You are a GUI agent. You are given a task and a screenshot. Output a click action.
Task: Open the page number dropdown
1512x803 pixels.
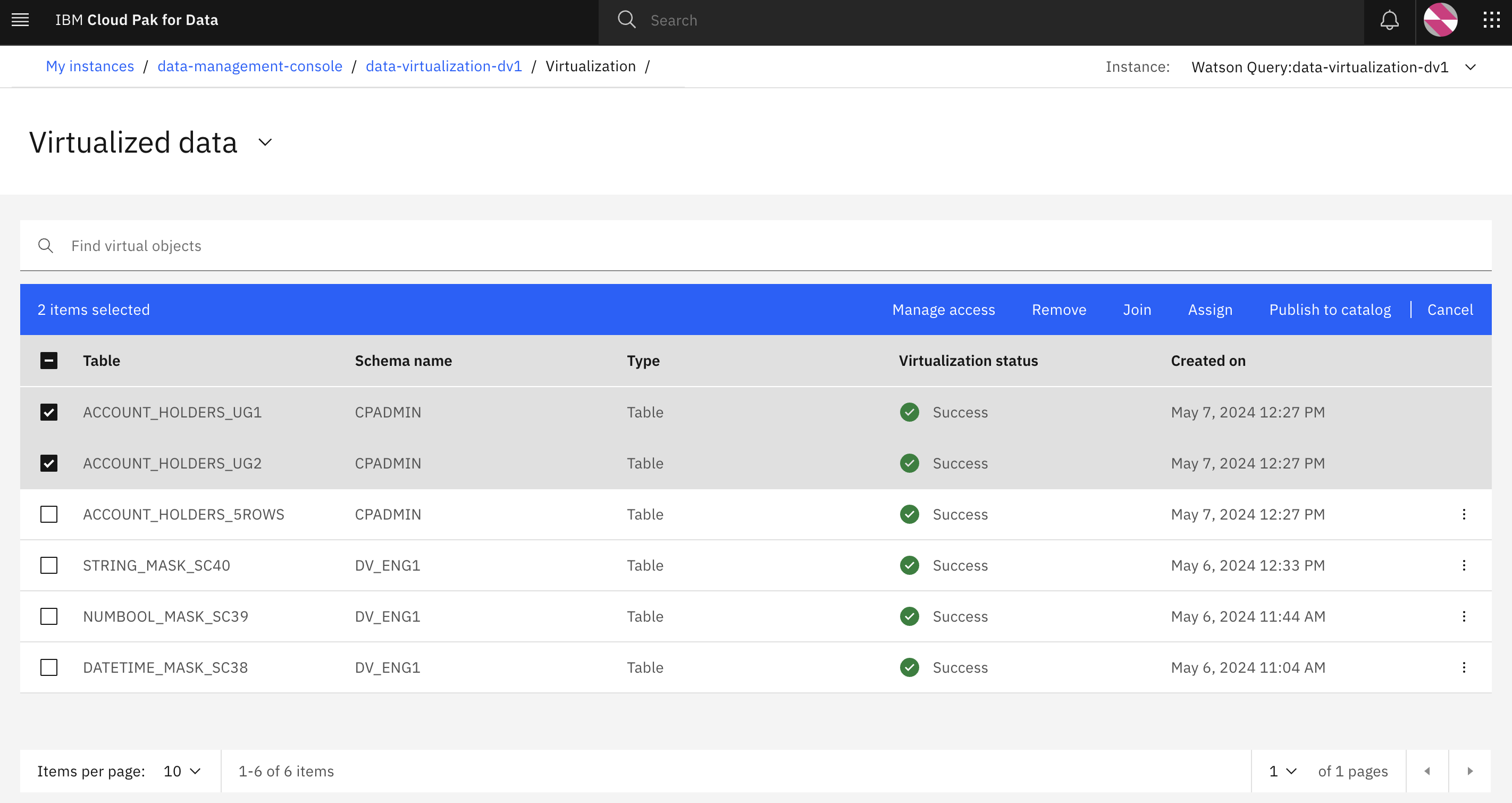pyautogui.click(x=1282, y=771)
